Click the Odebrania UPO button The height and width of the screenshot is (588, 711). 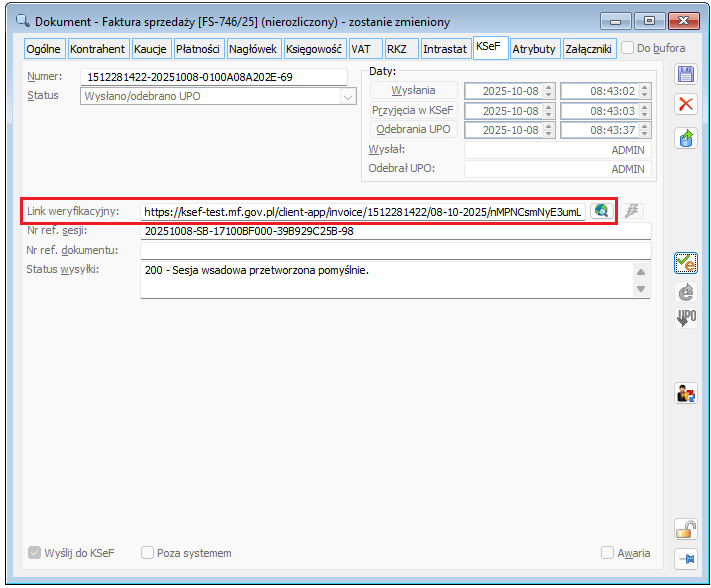pyautogui.click(x=414, y=129)
